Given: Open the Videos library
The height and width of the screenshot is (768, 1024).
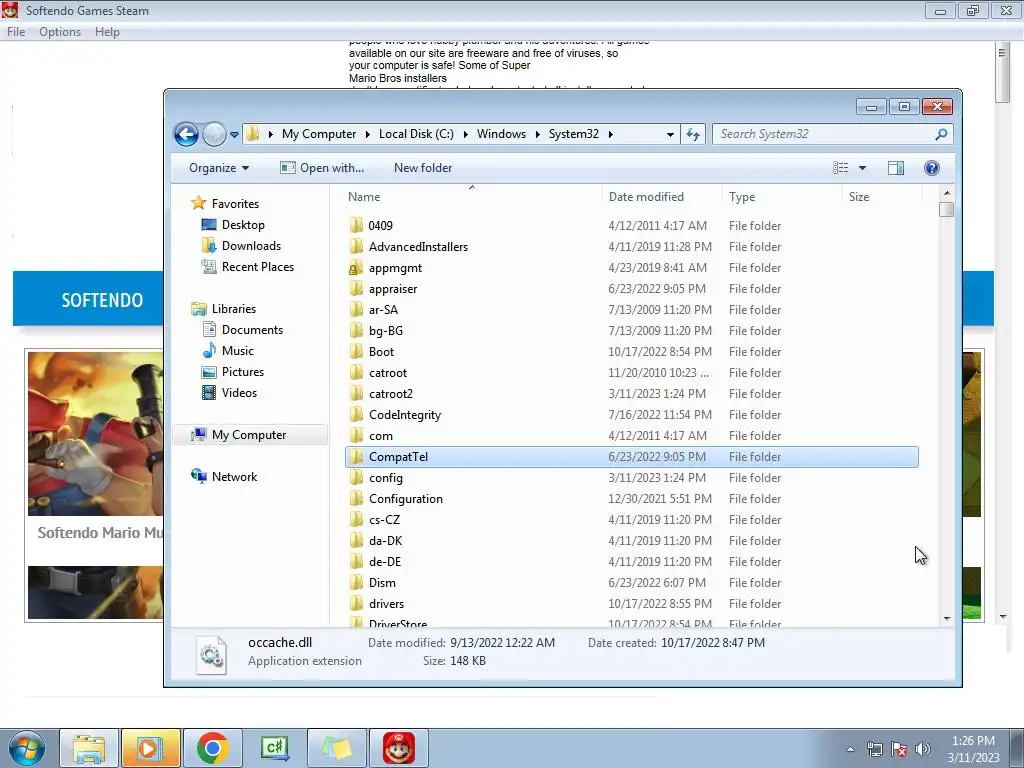Looking at the screenshot, I should [230, 392].
